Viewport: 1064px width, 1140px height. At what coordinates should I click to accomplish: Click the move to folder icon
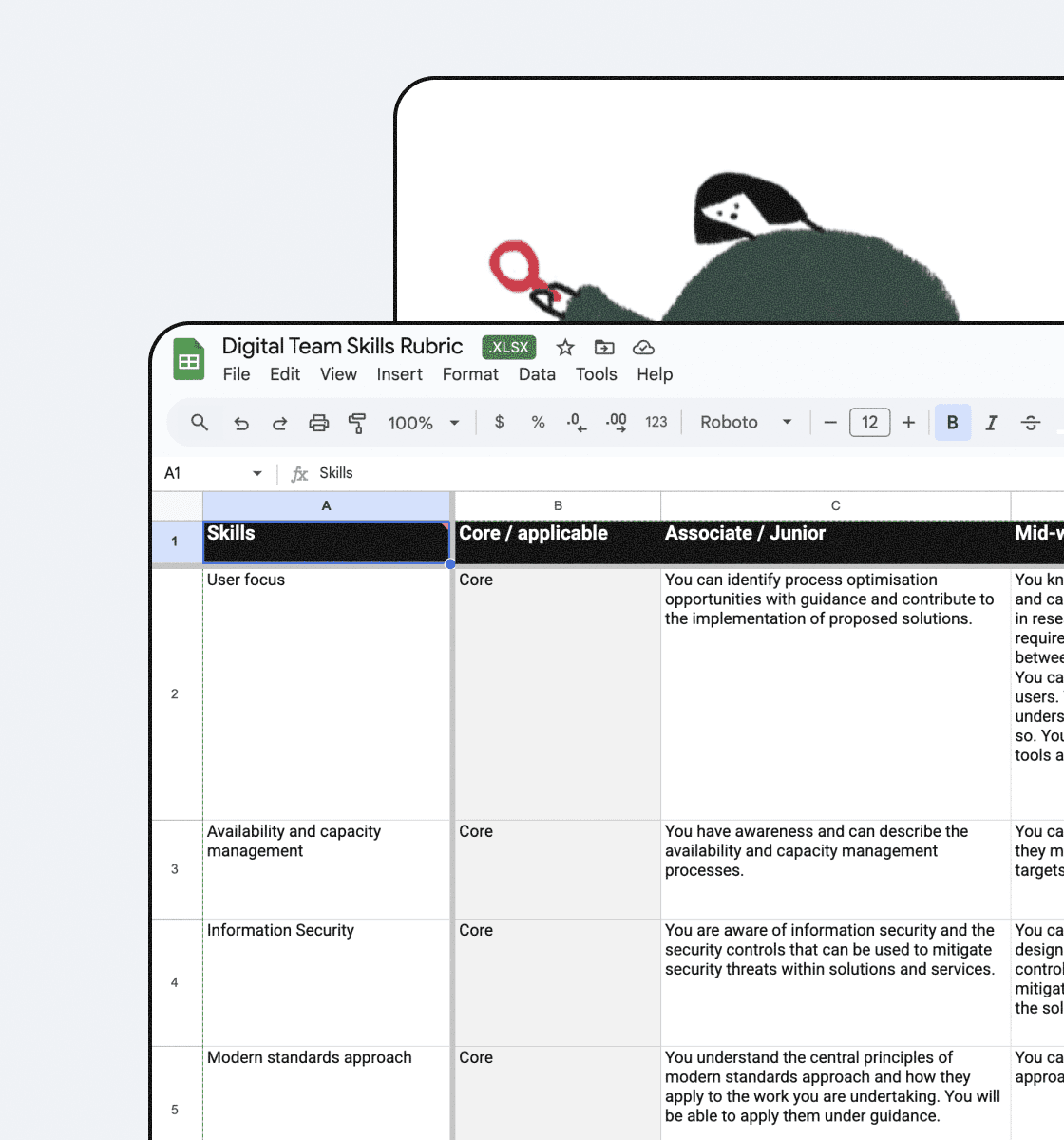coord(604,348)
